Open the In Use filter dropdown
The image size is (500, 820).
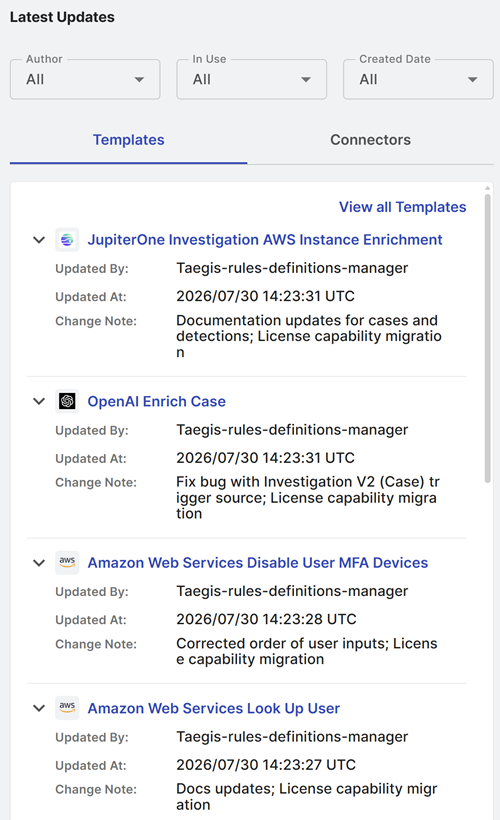point(252,79)
